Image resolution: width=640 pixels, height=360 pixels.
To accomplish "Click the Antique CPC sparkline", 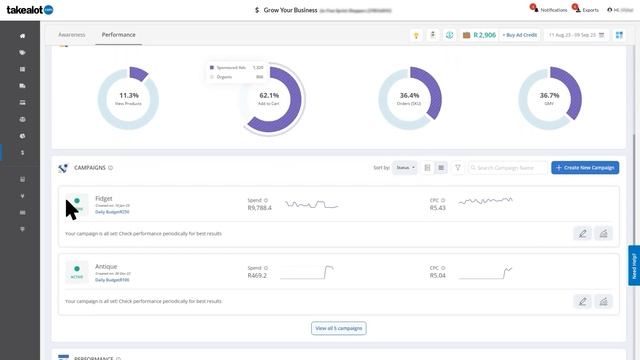I will pos(485,273).
